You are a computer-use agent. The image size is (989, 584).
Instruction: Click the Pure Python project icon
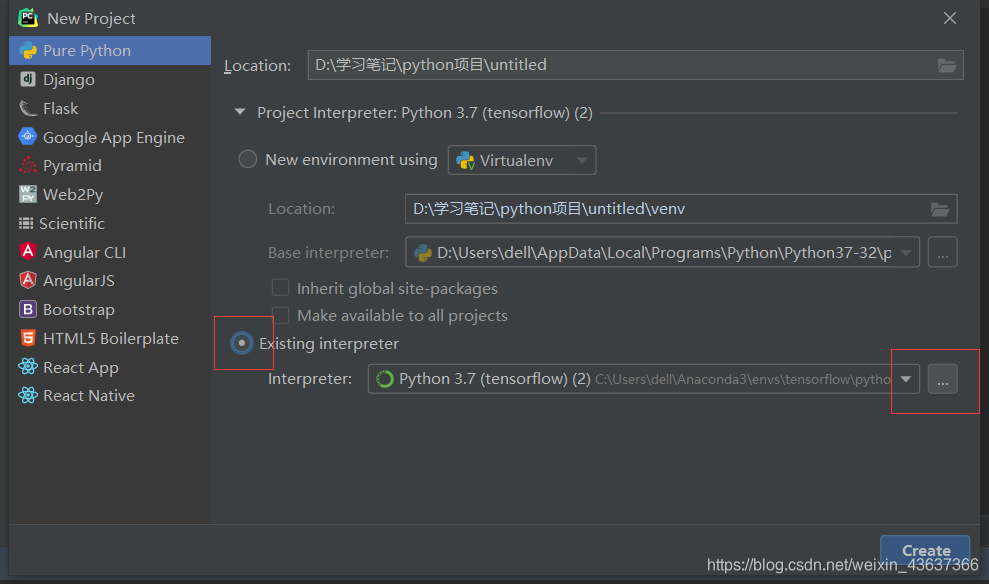pos(28,50)
